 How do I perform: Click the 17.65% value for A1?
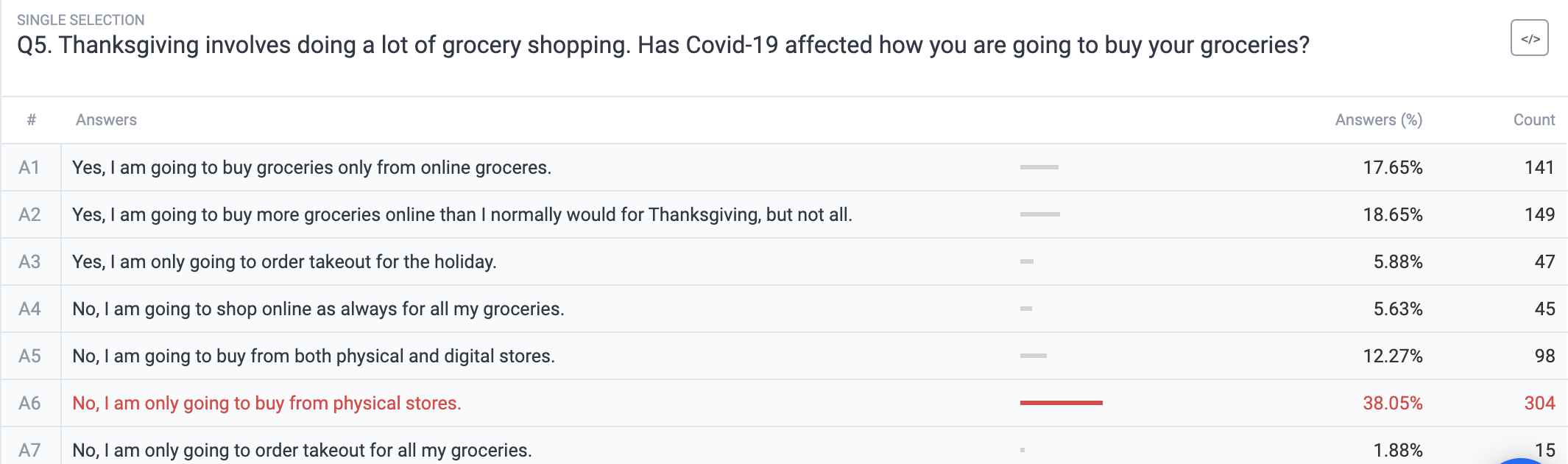(1392, 167)
